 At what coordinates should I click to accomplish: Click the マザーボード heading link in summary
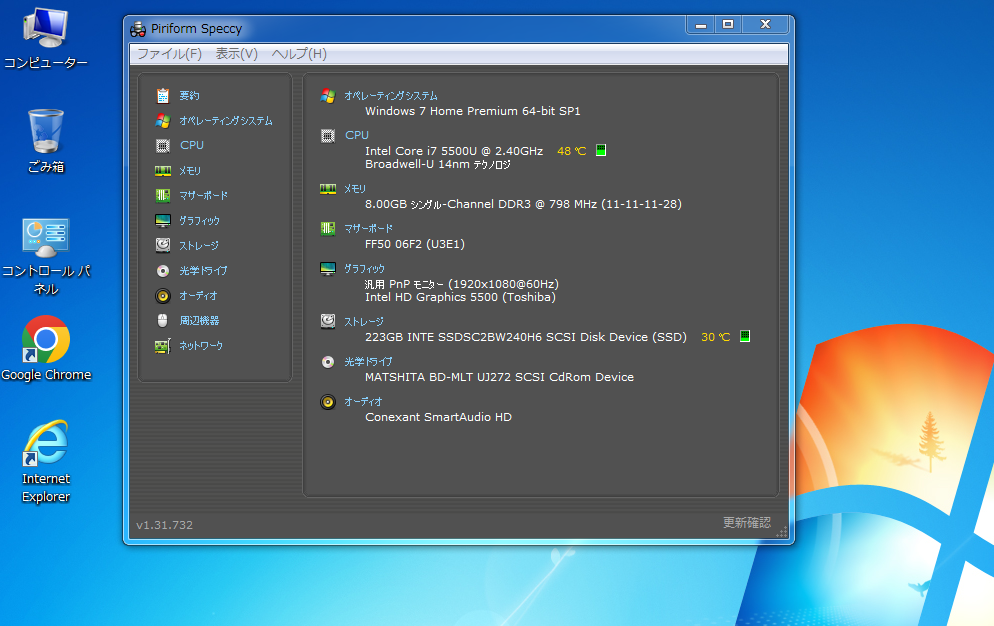click(x=368, y=228)
